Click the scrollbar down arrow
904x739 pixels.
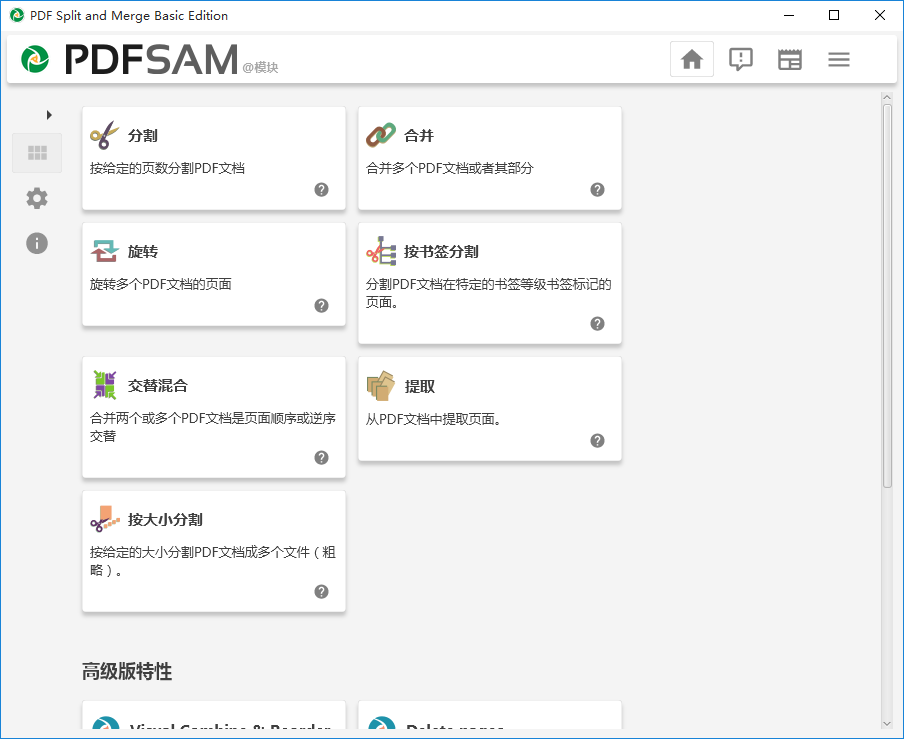point(887,724)
